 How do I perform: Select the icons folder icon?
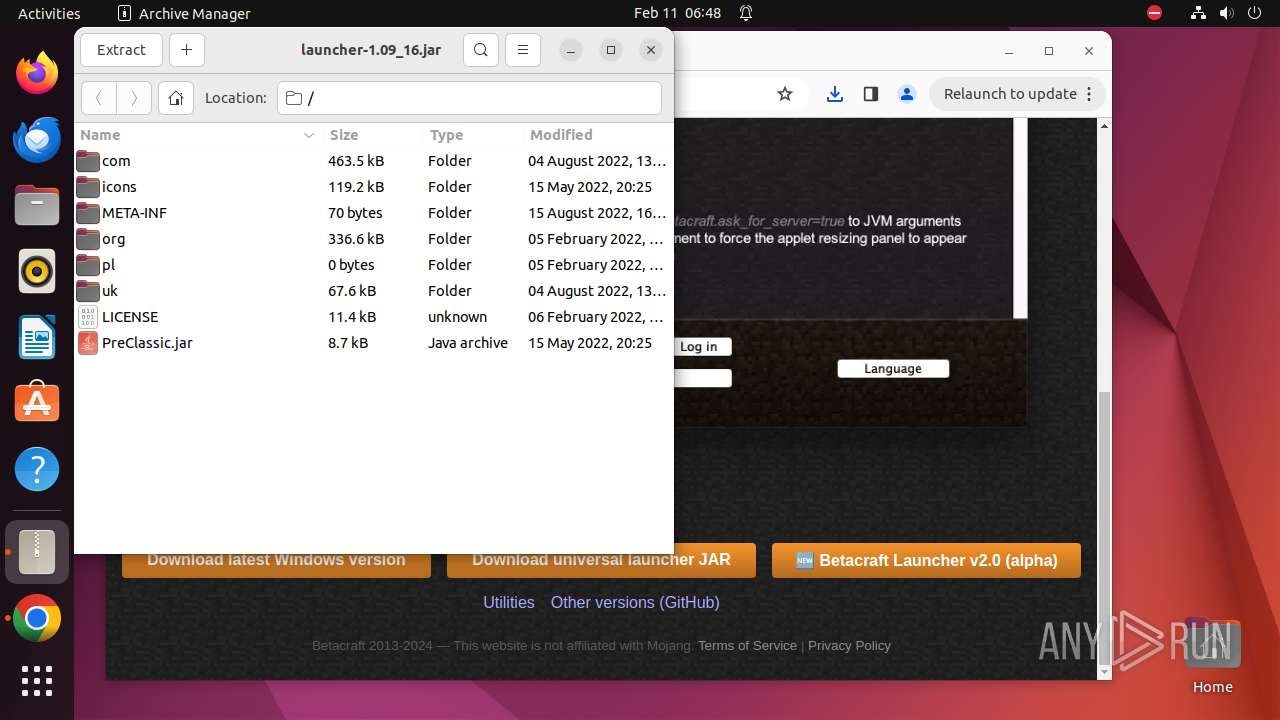click(88, 187)
